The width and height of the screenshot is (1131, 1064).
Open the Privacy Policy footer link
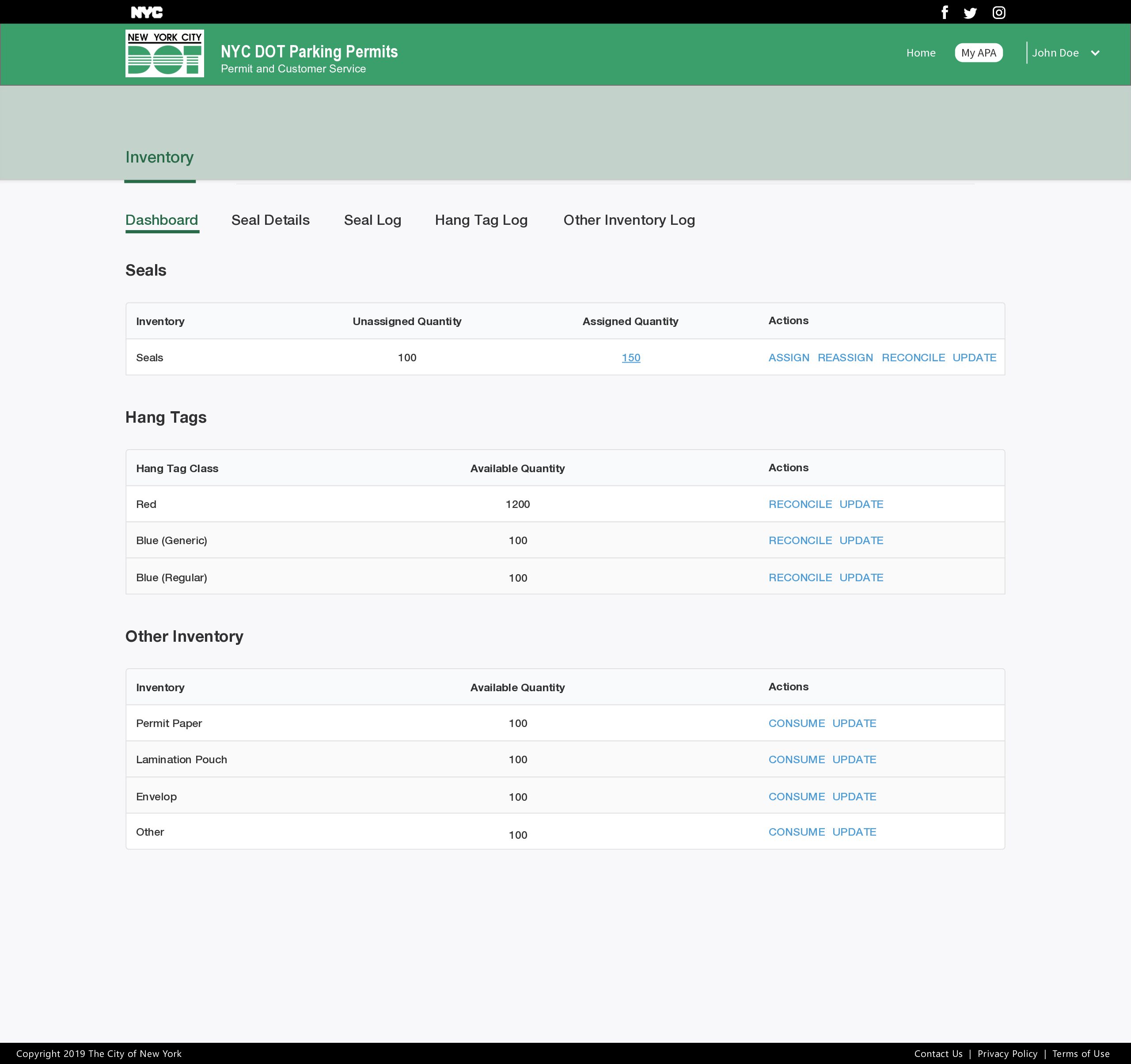(1007, 1054)
